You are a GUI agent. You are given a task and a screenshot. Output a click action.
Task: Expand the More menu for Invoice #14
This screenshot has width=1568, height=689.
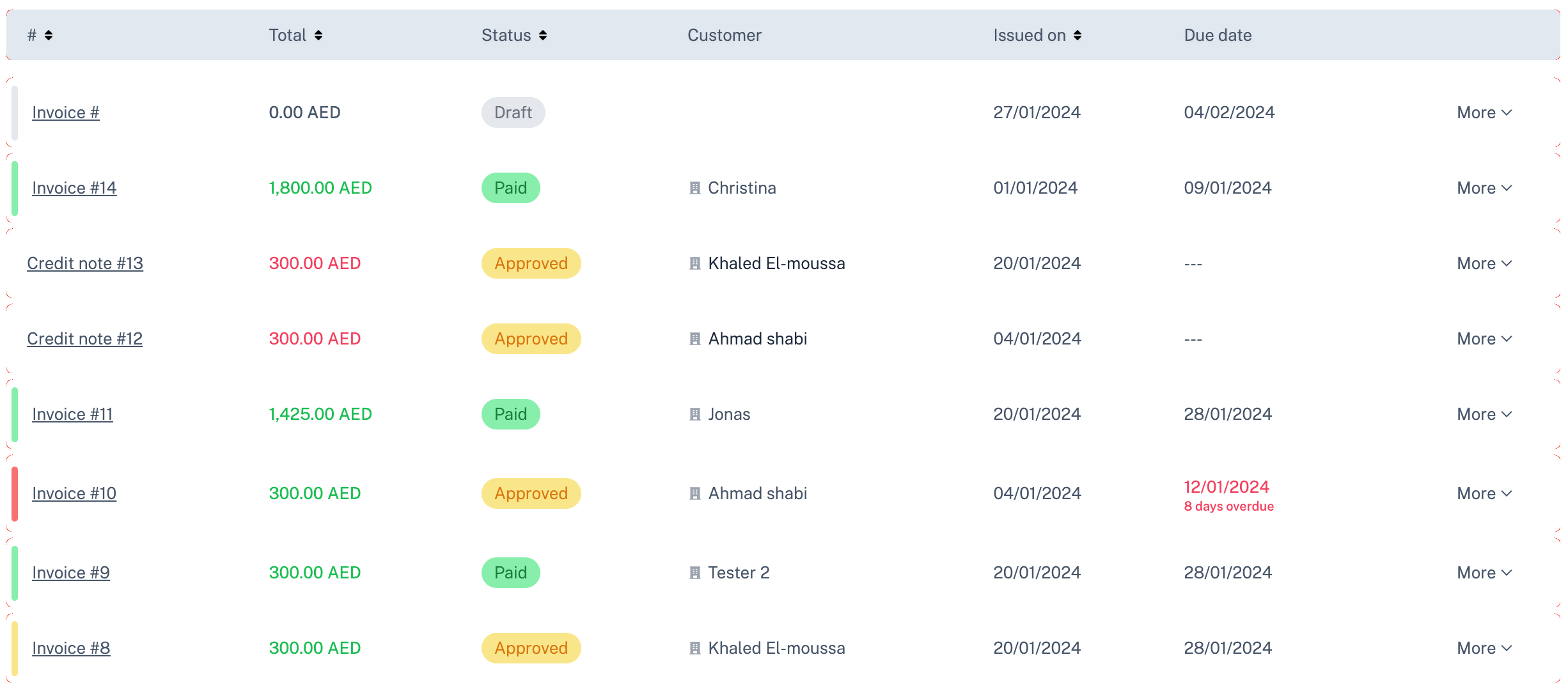pos(1484,188)
